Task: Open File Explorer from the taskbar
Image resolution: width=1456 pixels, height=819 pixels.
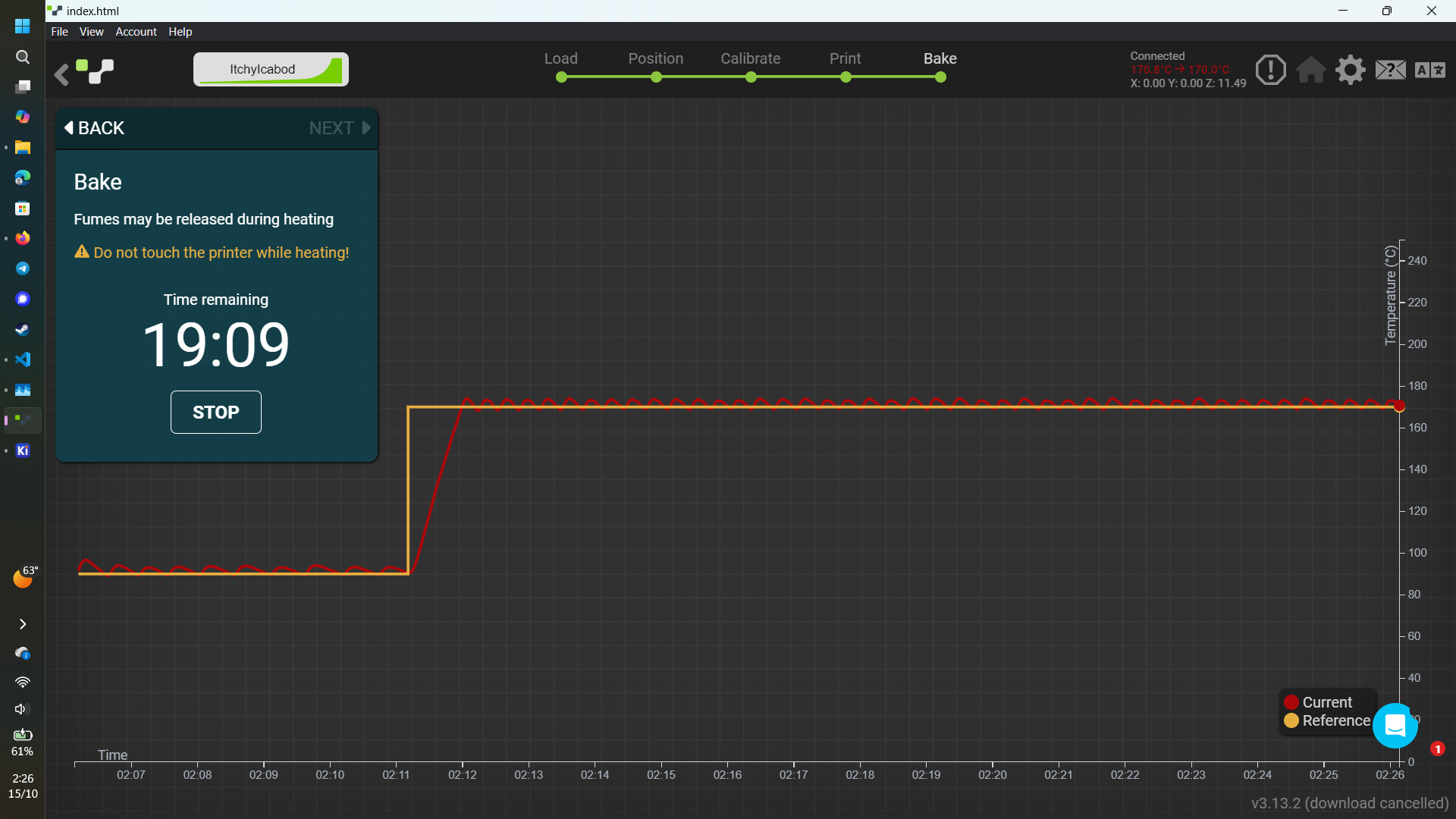Action: point(23,147)
